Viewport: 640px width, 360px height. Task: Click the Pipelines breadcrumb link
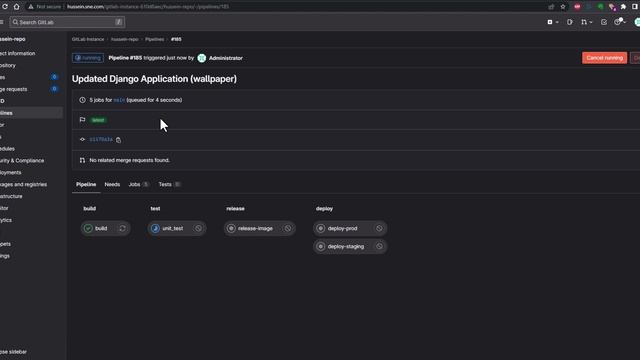click(x=155, y=39)
